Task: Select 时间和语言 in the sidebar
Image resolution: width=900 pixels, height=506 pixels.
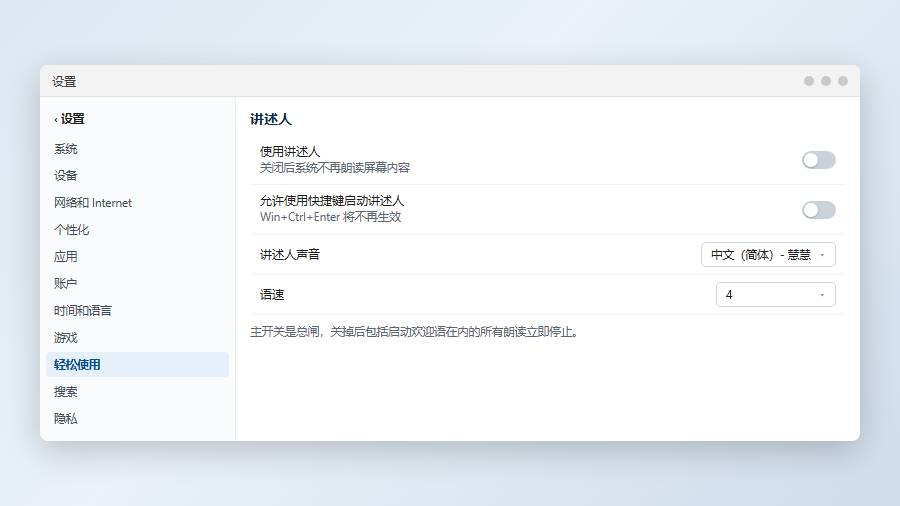Action: pyautogui.click(x=137, y=310)
